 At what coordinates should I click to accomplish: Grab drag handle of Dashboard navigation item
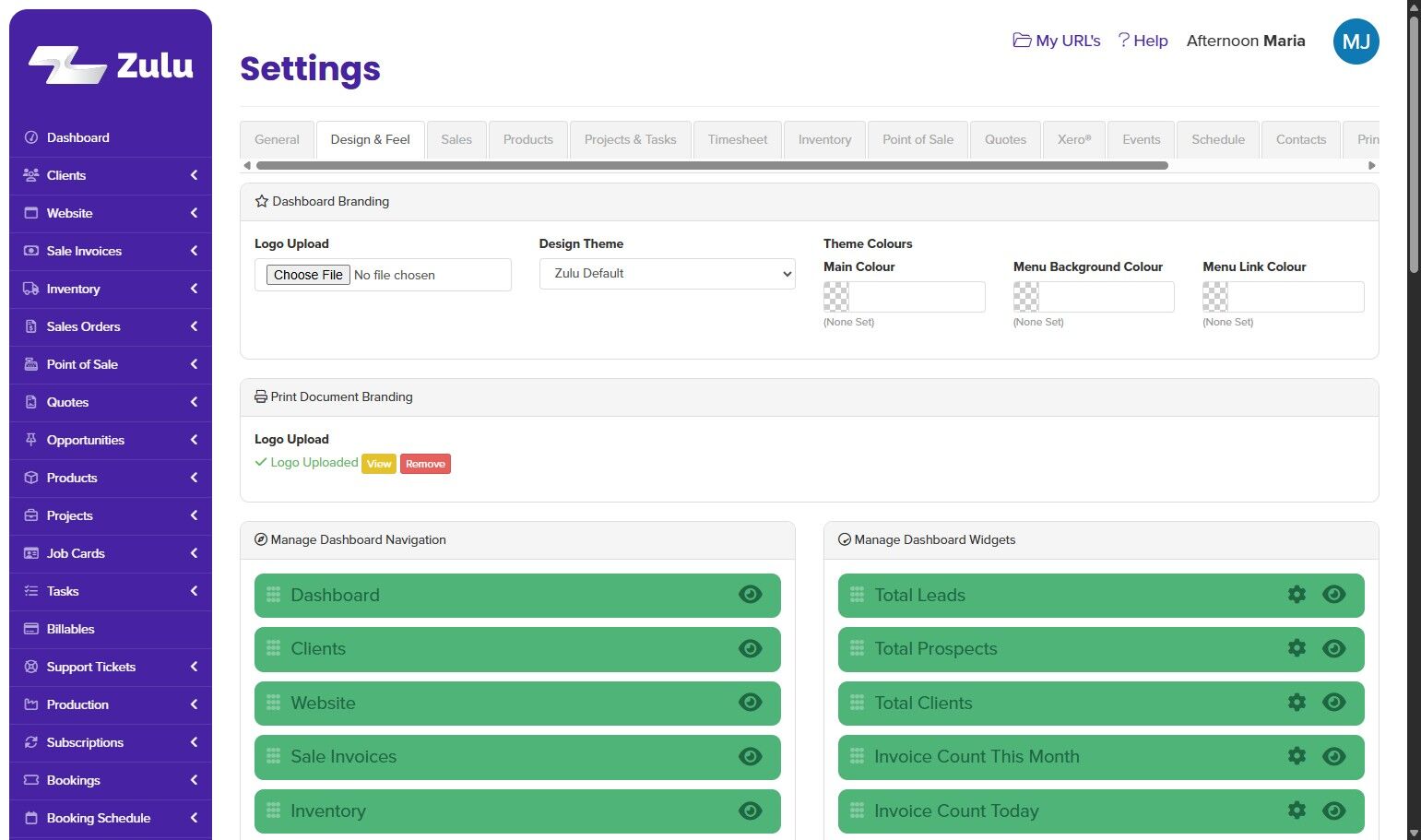coord(273,596)
